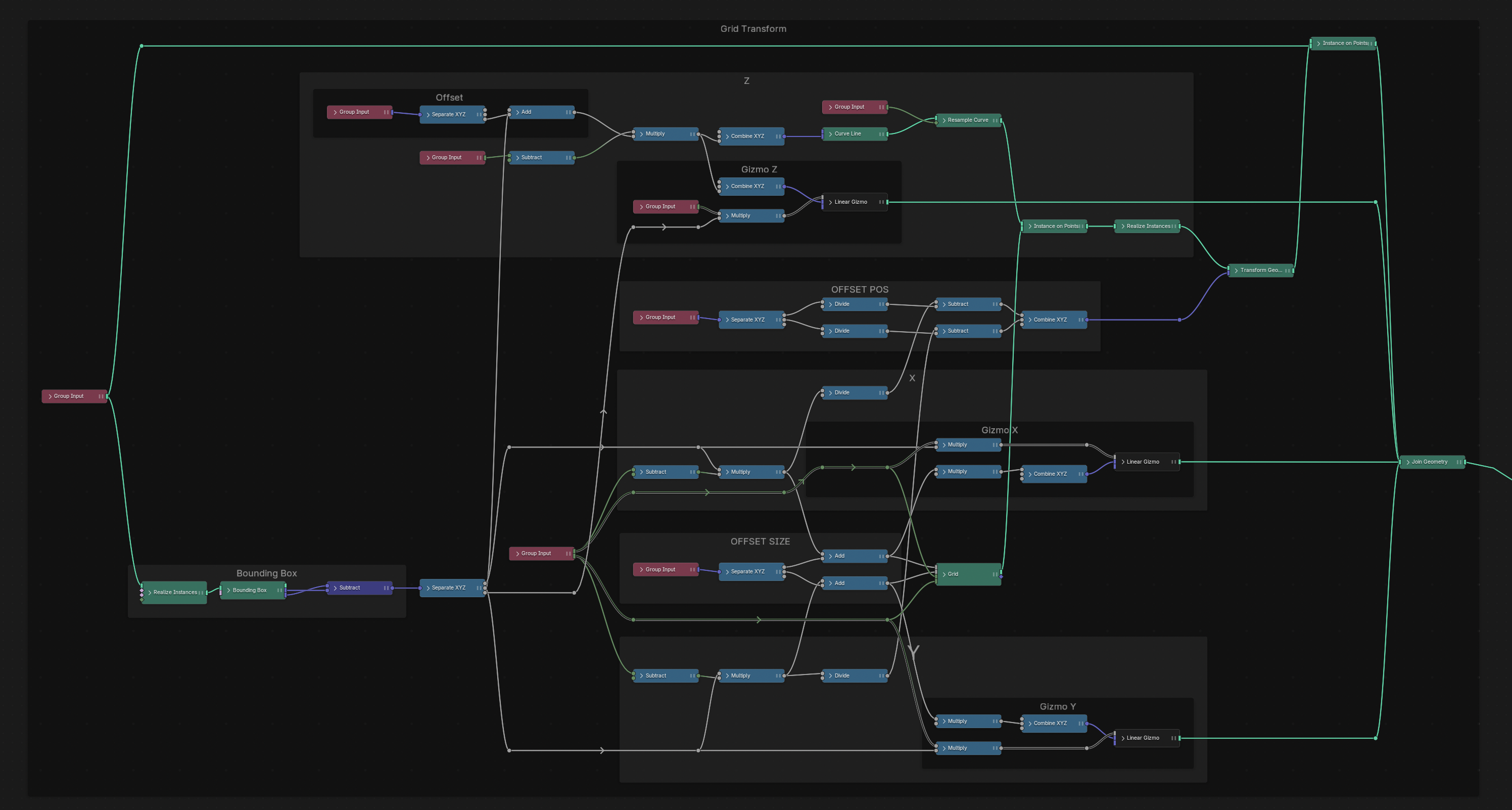Image resolution: width=1512 pixels, height=810 pixels.
Task: Click the Gizmo Y frame label
Action: coord(1057,707)
